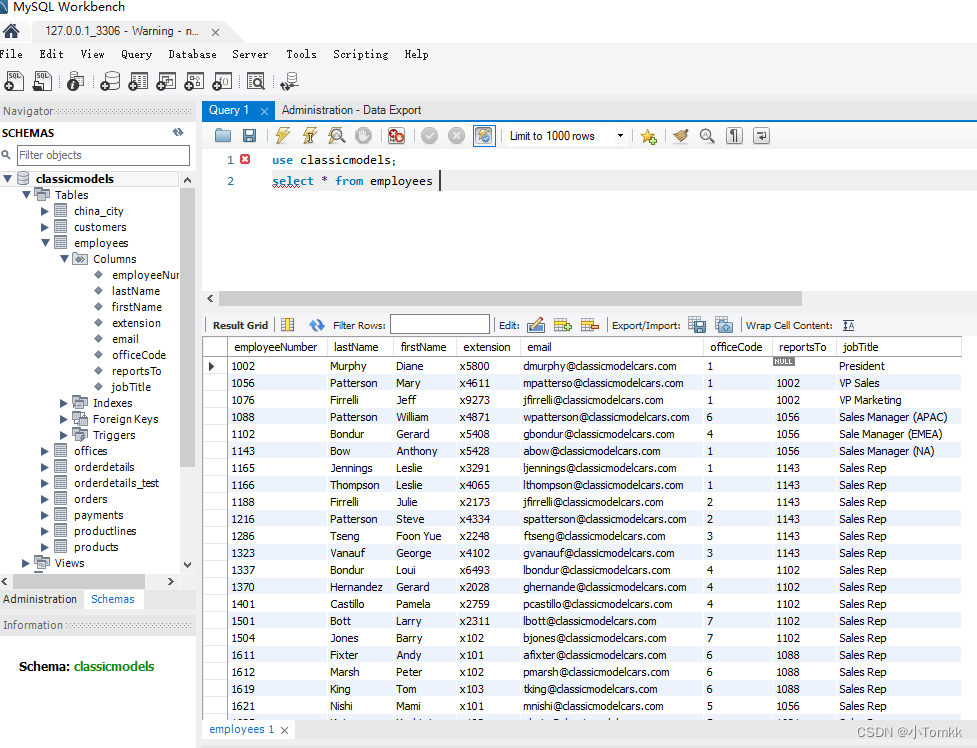Select the orderdetails_test table

[117, 483]
